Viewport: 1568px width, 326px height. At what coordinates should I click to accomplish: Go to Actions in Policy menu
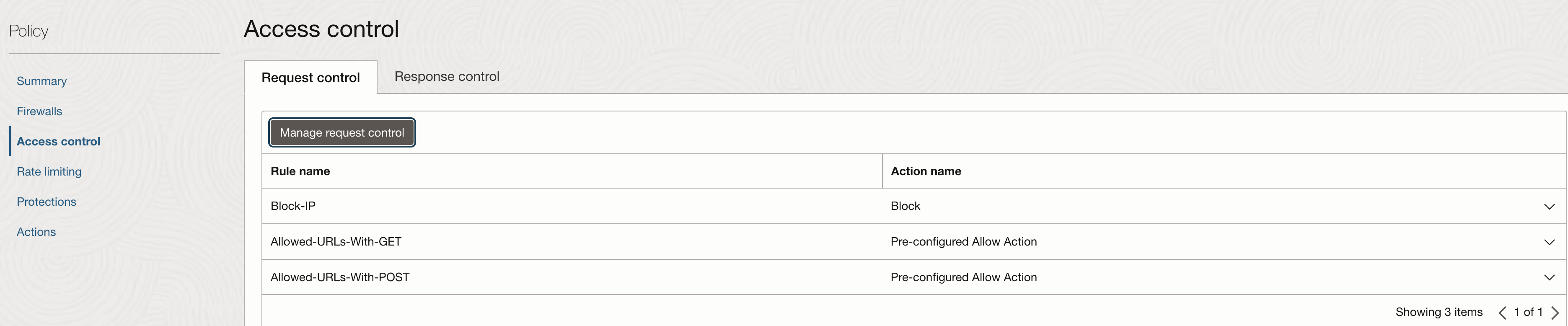(x=36, y=232)
